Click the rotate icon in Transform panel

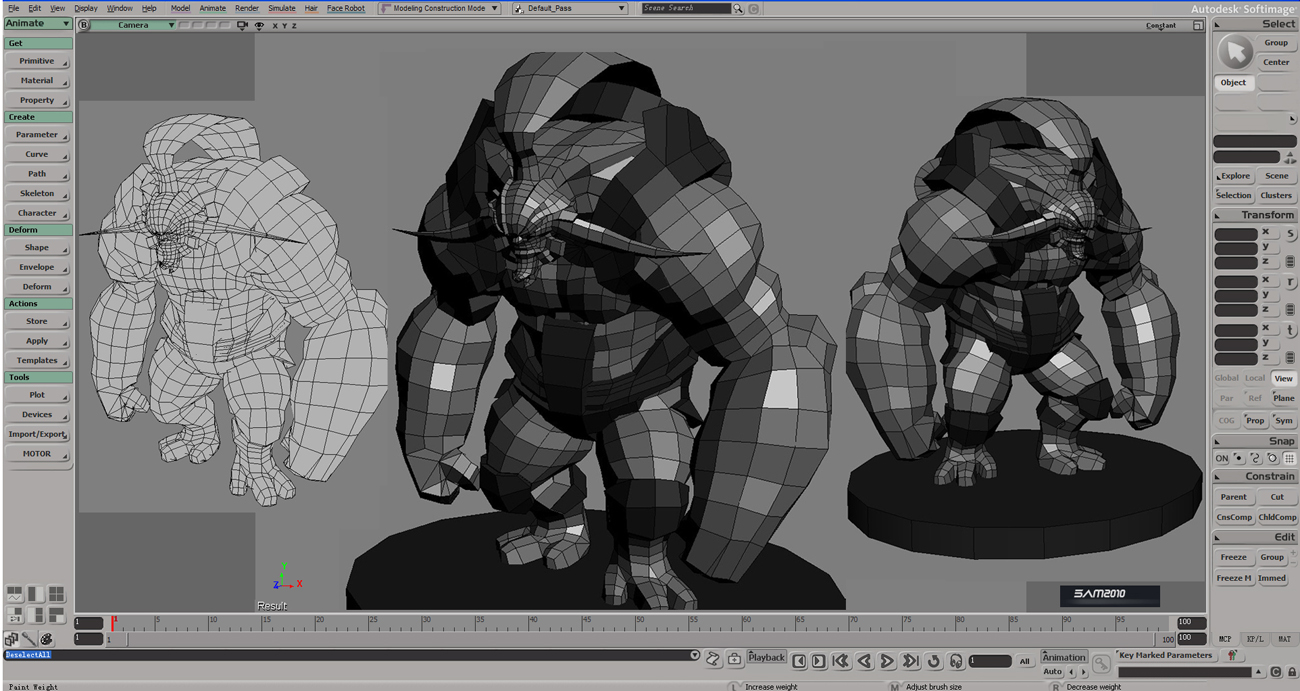click(x=1290, y=283)
